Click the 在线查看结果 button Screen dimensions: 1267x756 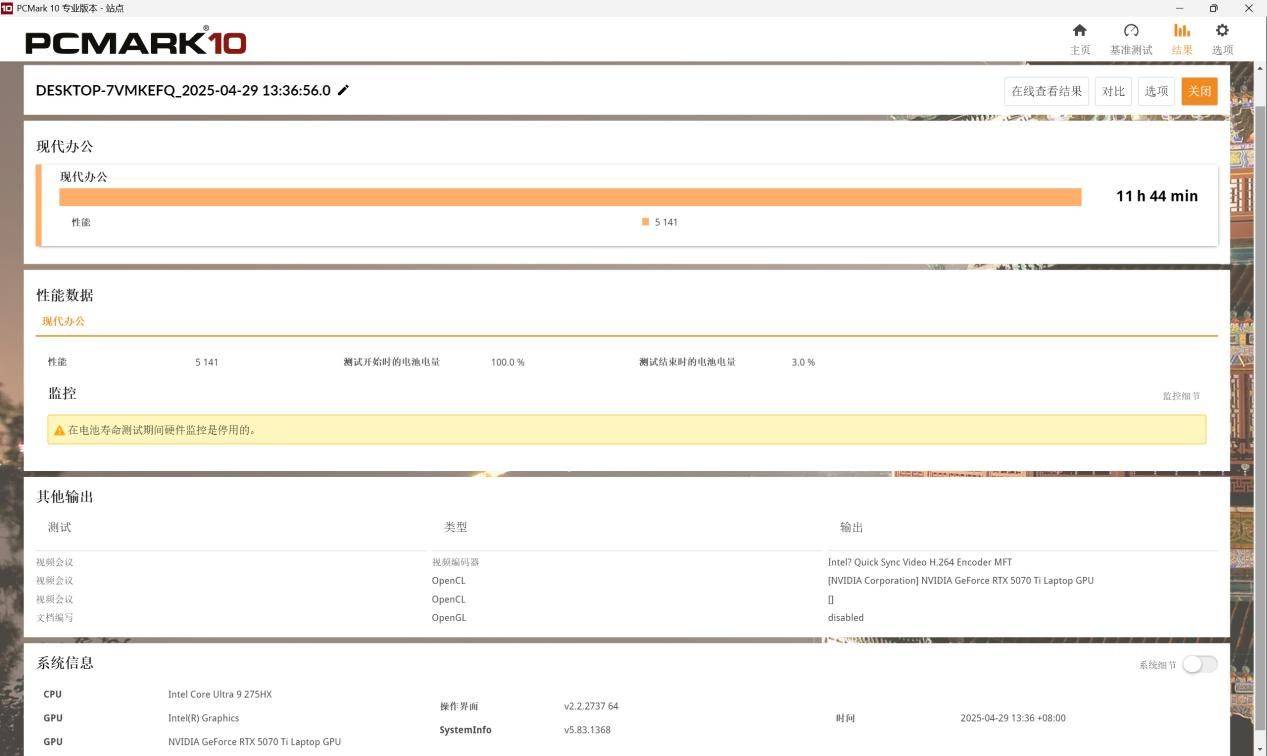(x=1046, y=91)
